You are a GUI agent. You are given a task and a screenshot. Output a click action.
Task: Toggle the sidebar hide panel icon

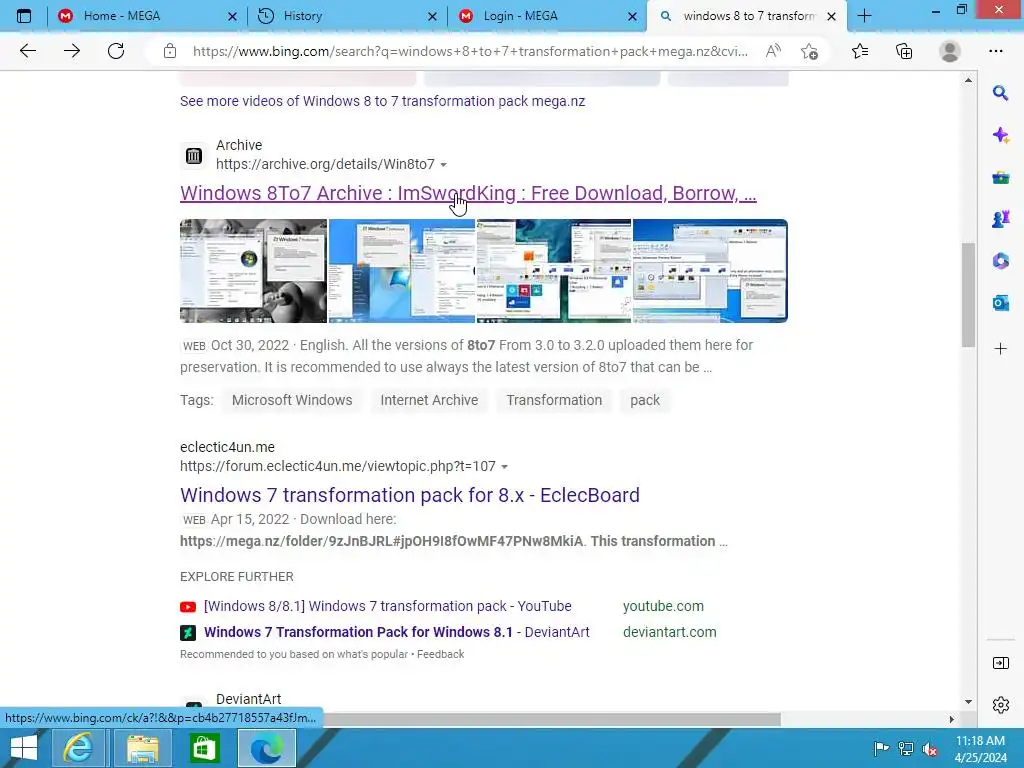pos(1000,663)
